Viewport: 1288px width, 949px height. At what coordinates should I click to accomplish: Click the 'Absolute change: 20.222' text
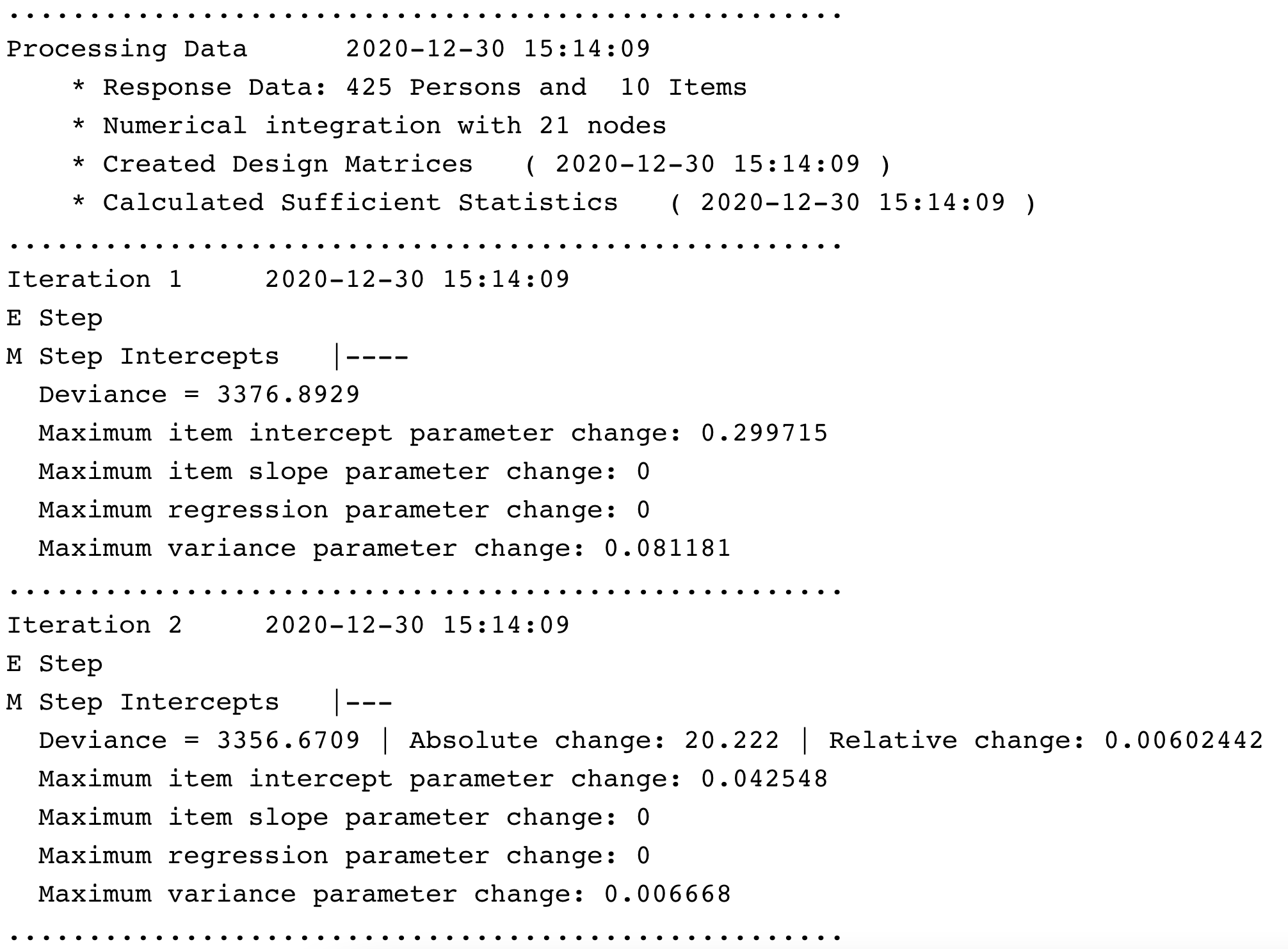point(594,740)
